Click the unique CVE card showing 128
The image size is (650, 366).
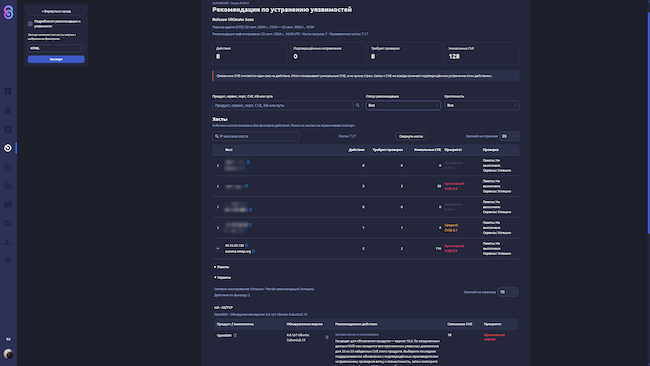(x=482, y=53)
